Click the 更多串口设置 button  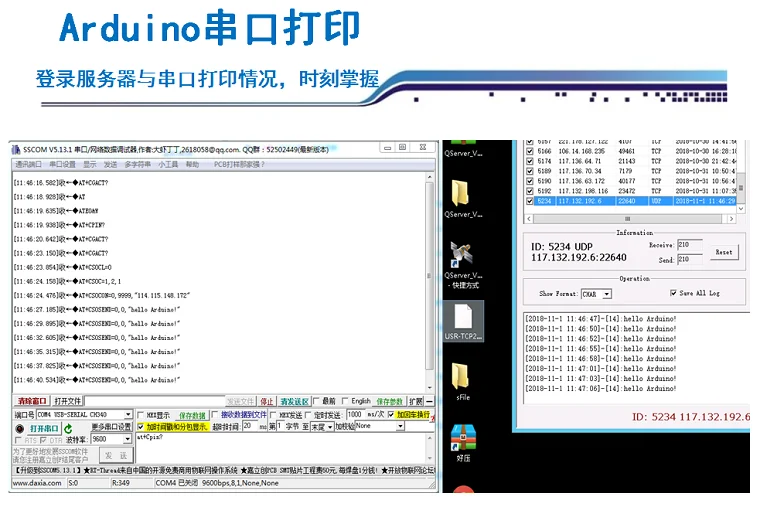click(111, 427)
